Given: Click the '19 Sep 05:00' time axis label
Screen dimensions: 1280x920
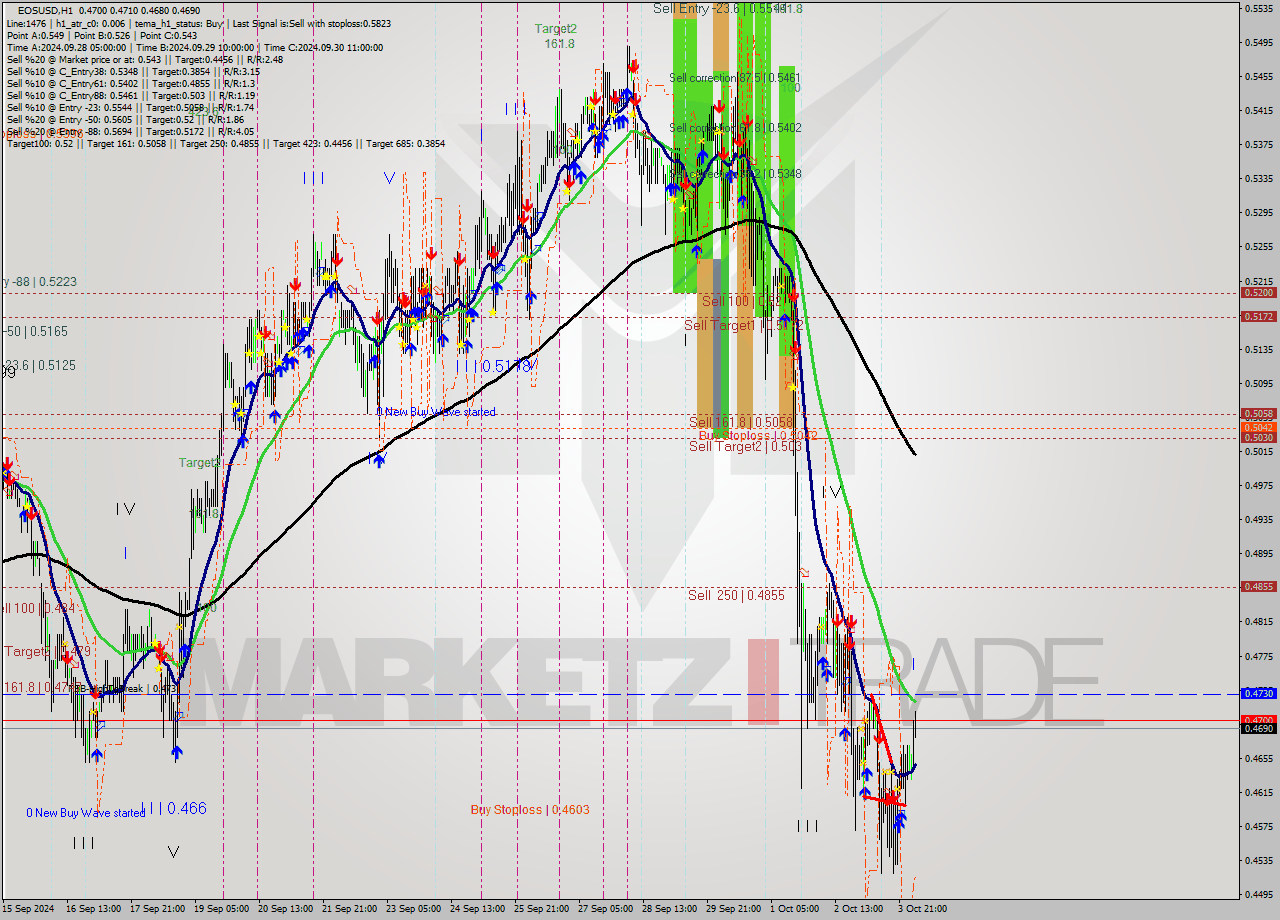Looking at the screenshot, I should (x=223, y=909).
